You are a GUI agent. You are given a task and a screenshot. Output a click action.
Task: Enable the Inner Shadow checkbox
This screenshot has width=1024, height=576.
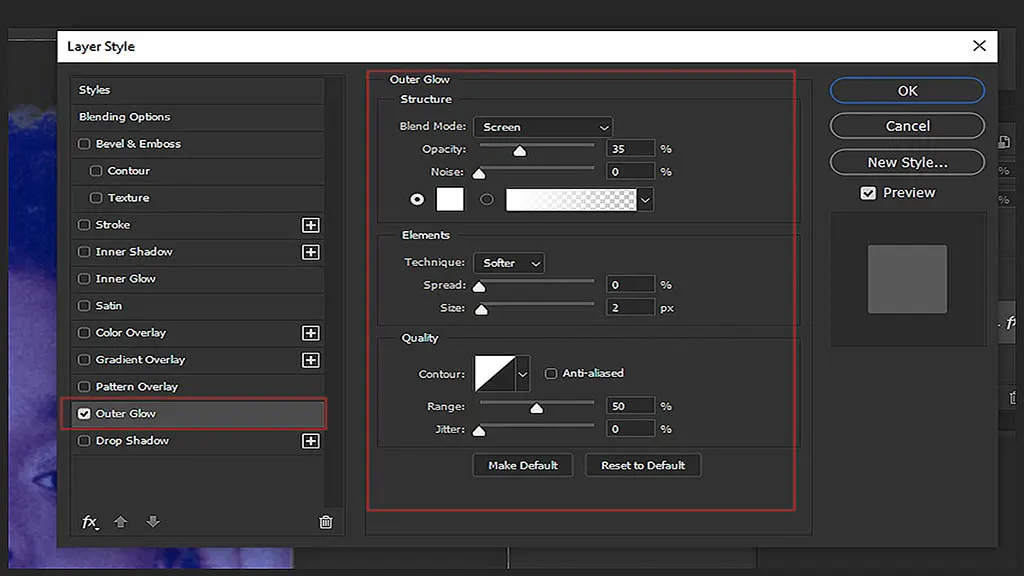point(84,251)
